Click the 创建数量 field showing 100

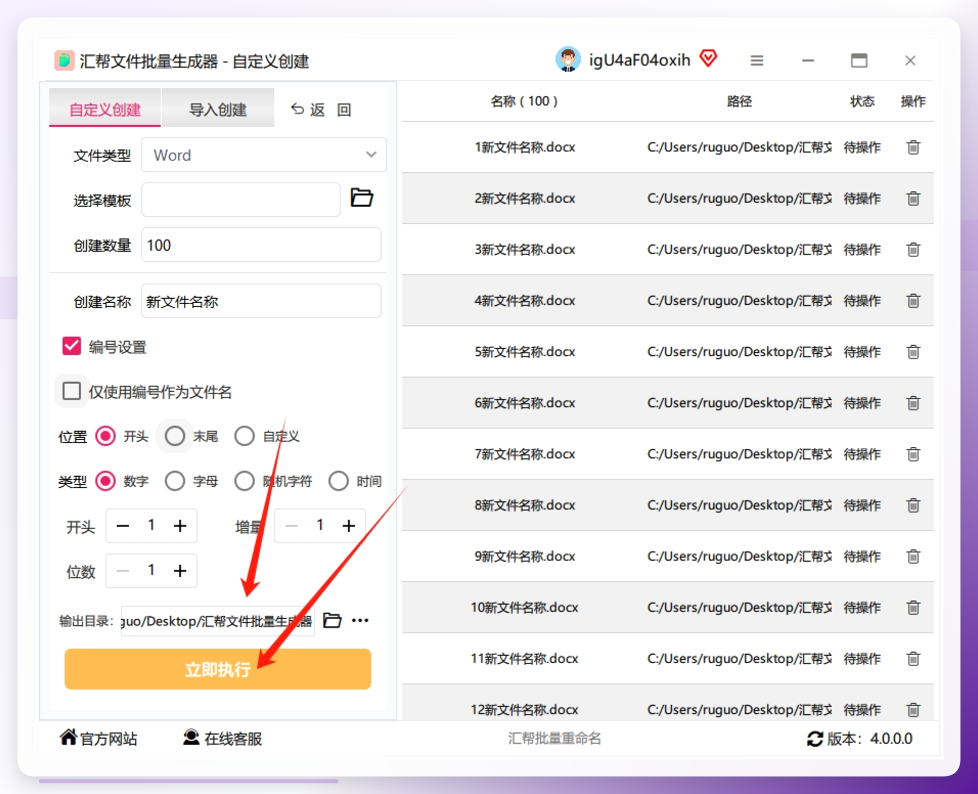(x=261, y=244)
